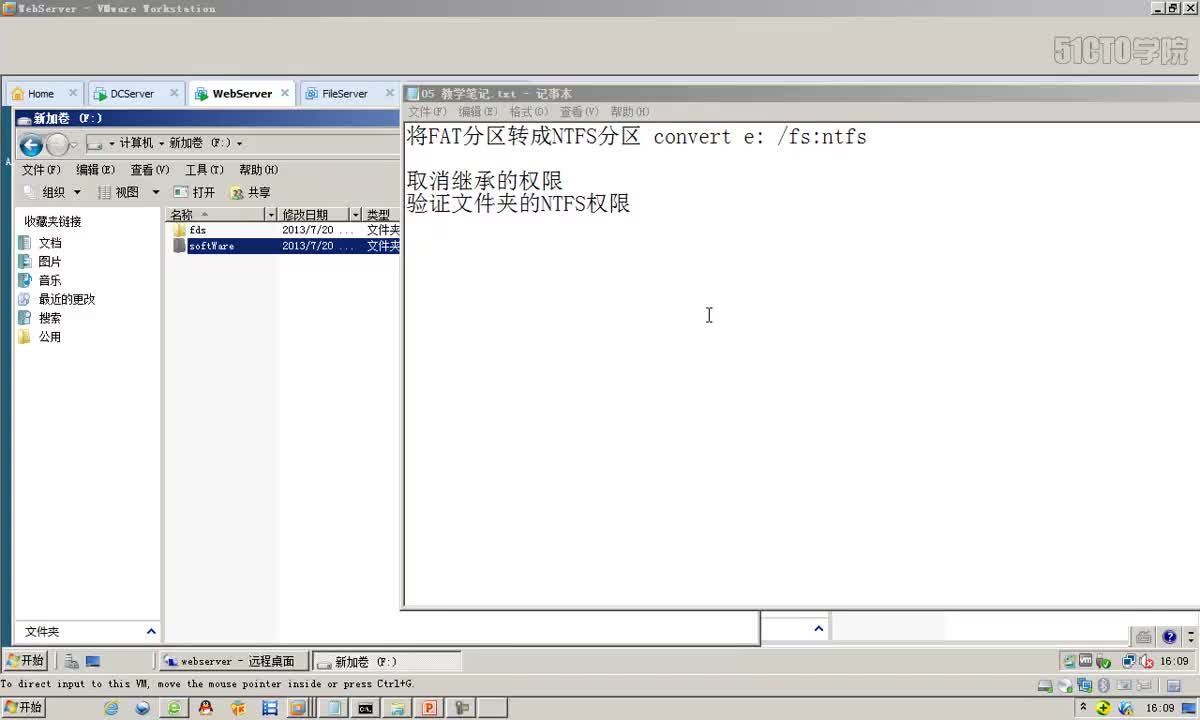The height and width of the screenshot is (720, 1200).
Task: Click 共享 in the Explorer toolbar
Action: pos(250,192)
